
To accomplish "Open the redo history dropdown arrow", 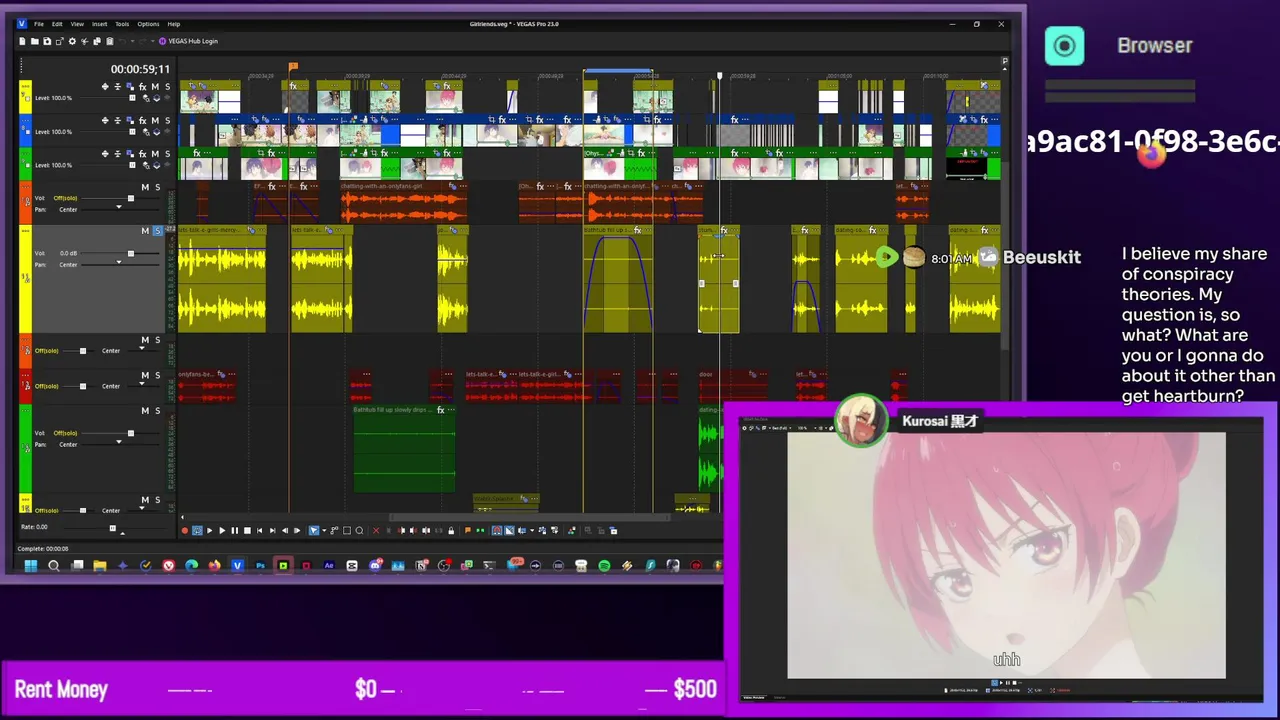I will (153, 41).
